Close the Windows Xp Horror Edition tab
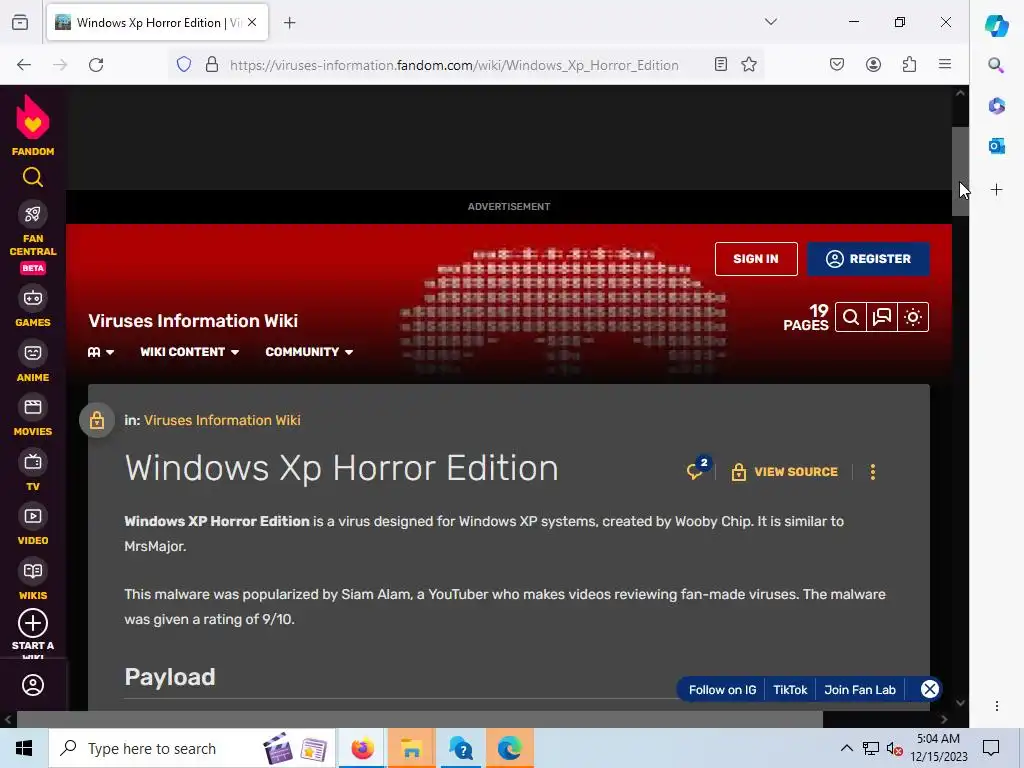This screenshot has width=1024, height=768. 252,22
